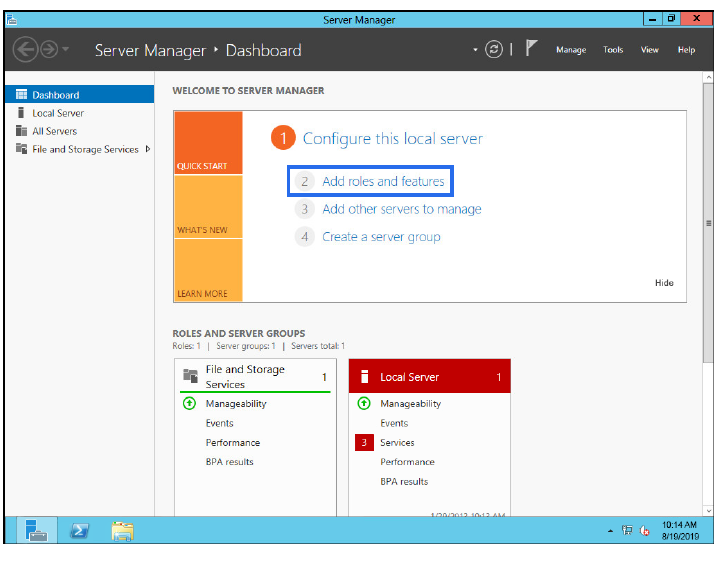Click the vertical scrollbar thumb
The width and height of the screenshot is (718, 572).
pyautogui.click(x=708, y=223)
